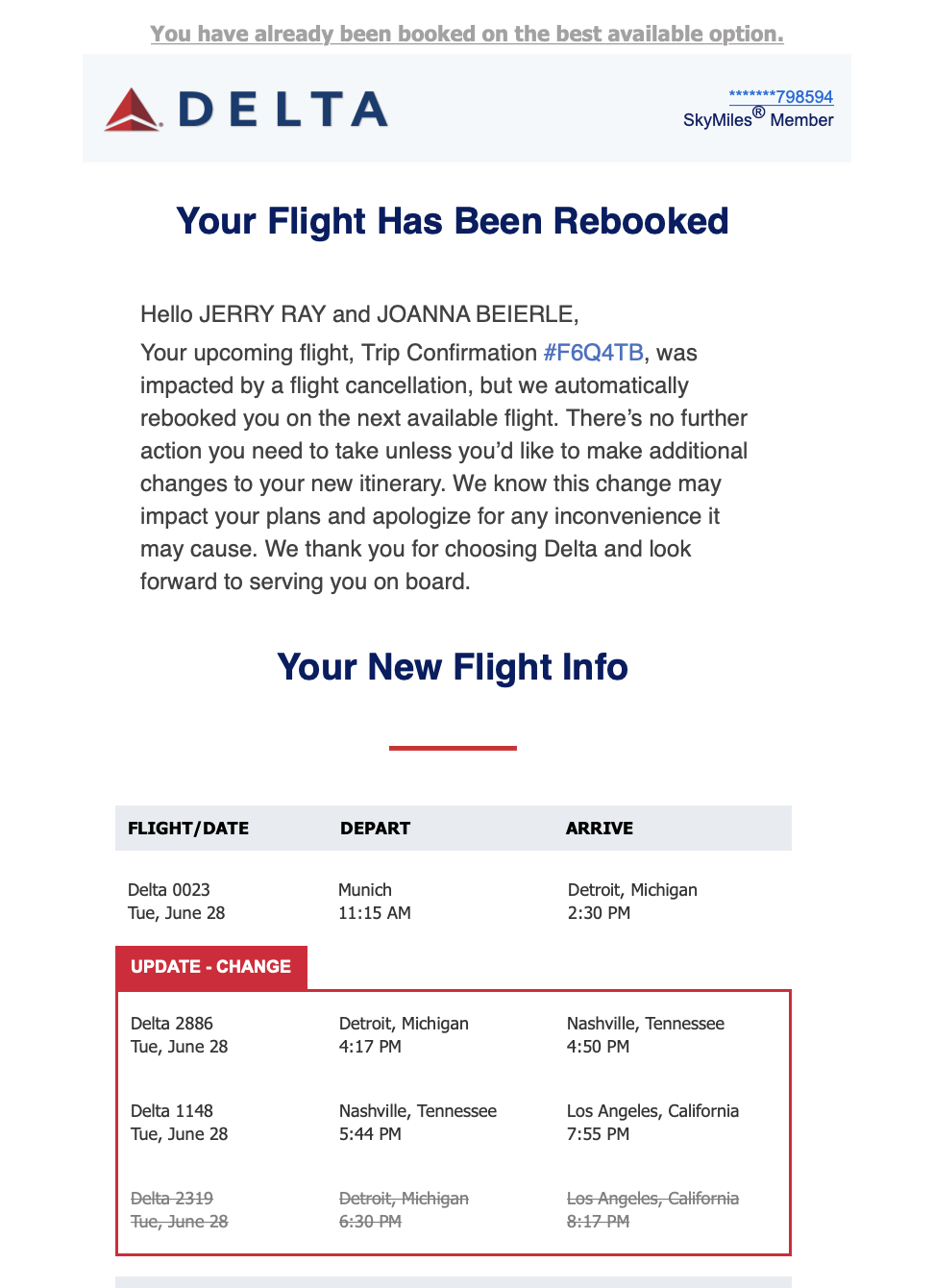Click 'Your Flight Has Been Rebooked' heading
934x1288 pixels.
point(453,221)
